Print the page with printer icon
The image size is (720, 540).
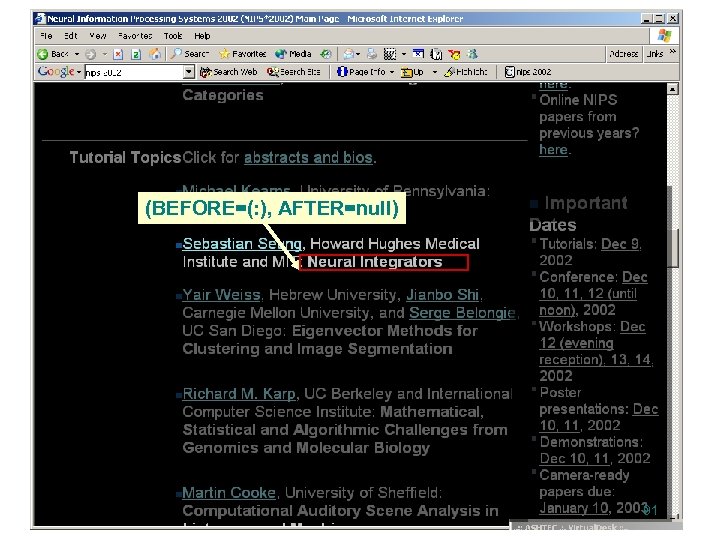[372, 54]
